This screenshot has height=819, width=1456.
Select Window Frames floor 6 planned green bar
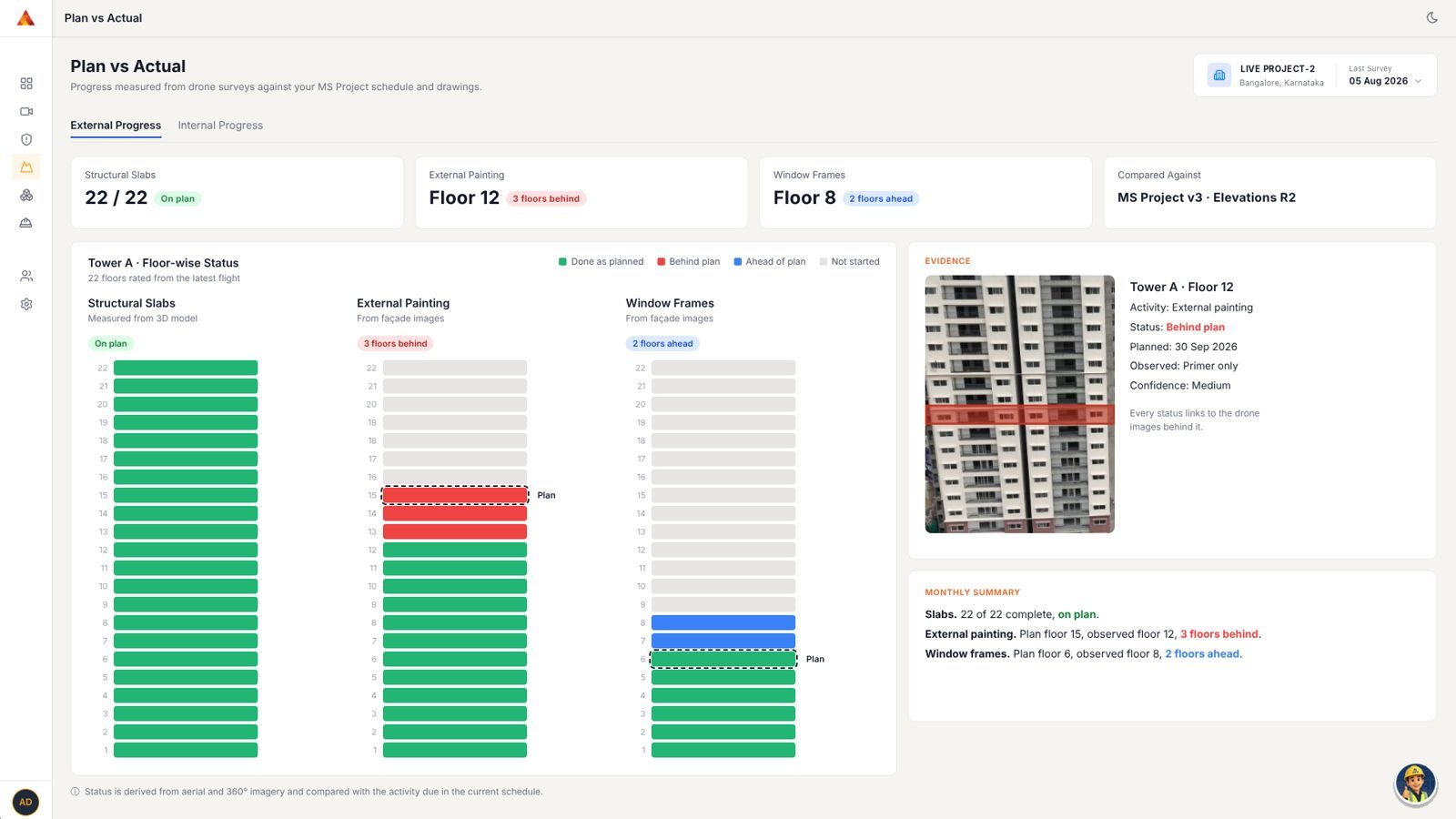[723, 659]
